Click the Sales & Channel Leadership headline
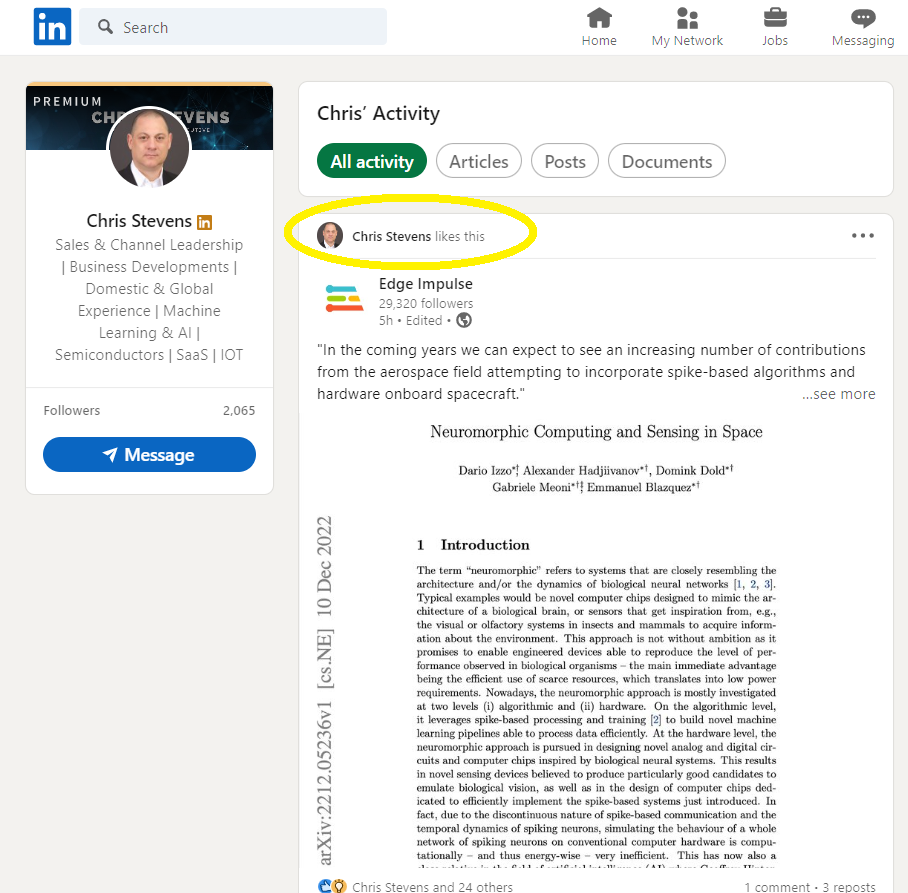Screen dimensions: 908x893 [x=149, y=299]
